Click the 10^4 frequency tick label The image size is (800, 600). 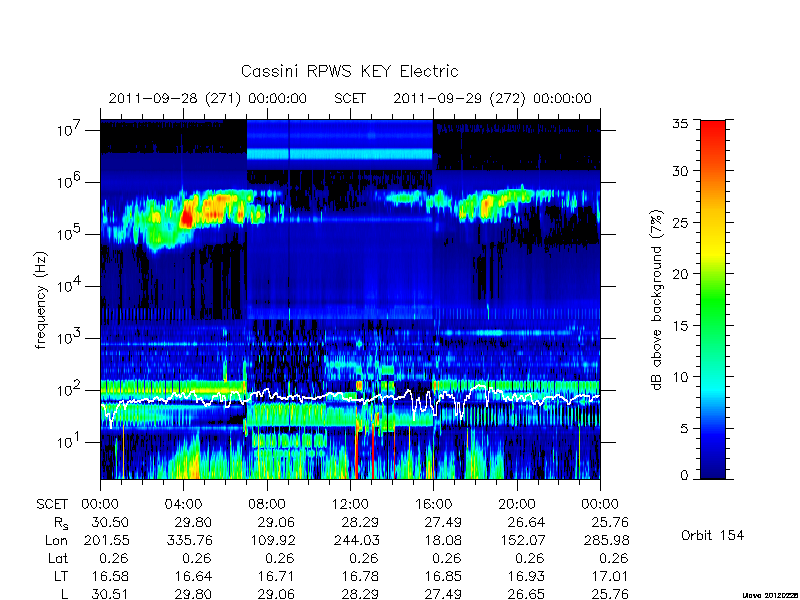point(70,286)
